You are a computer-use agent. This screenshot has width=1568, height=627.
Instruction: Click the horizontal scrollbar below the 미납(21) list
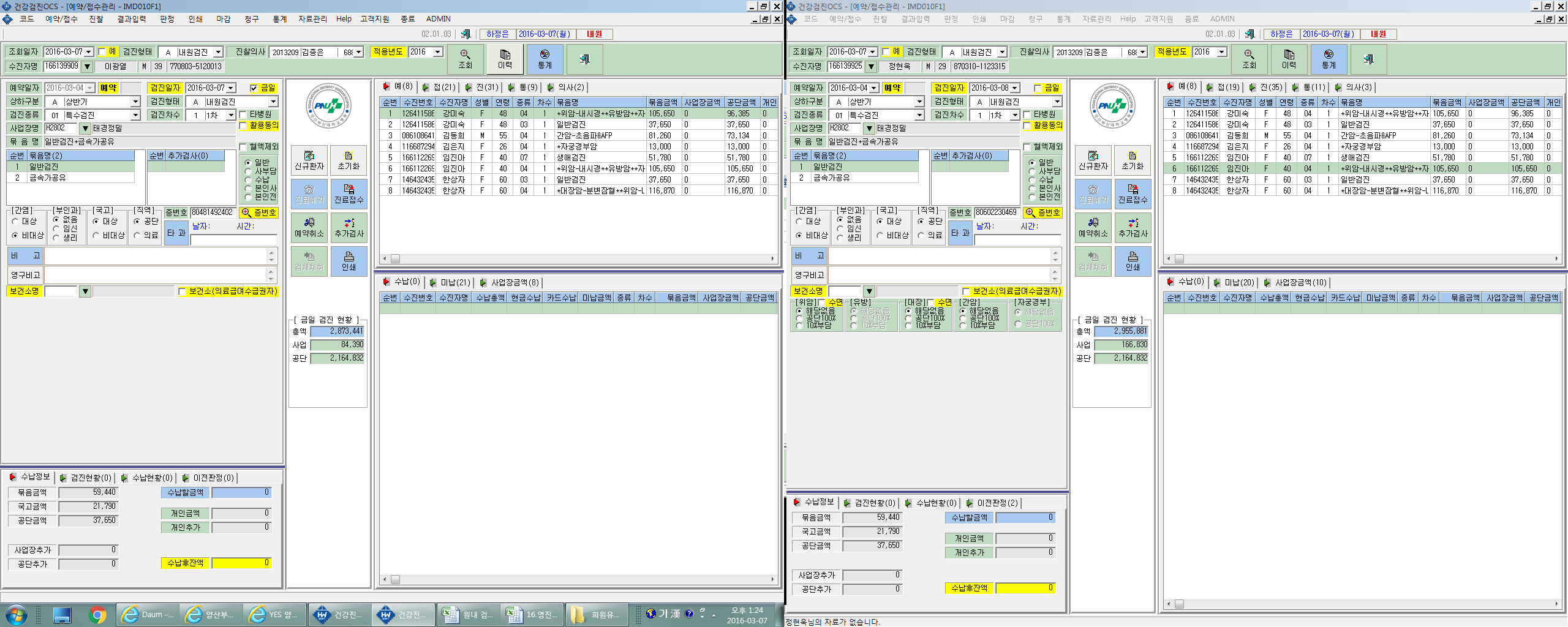point(578,579)
